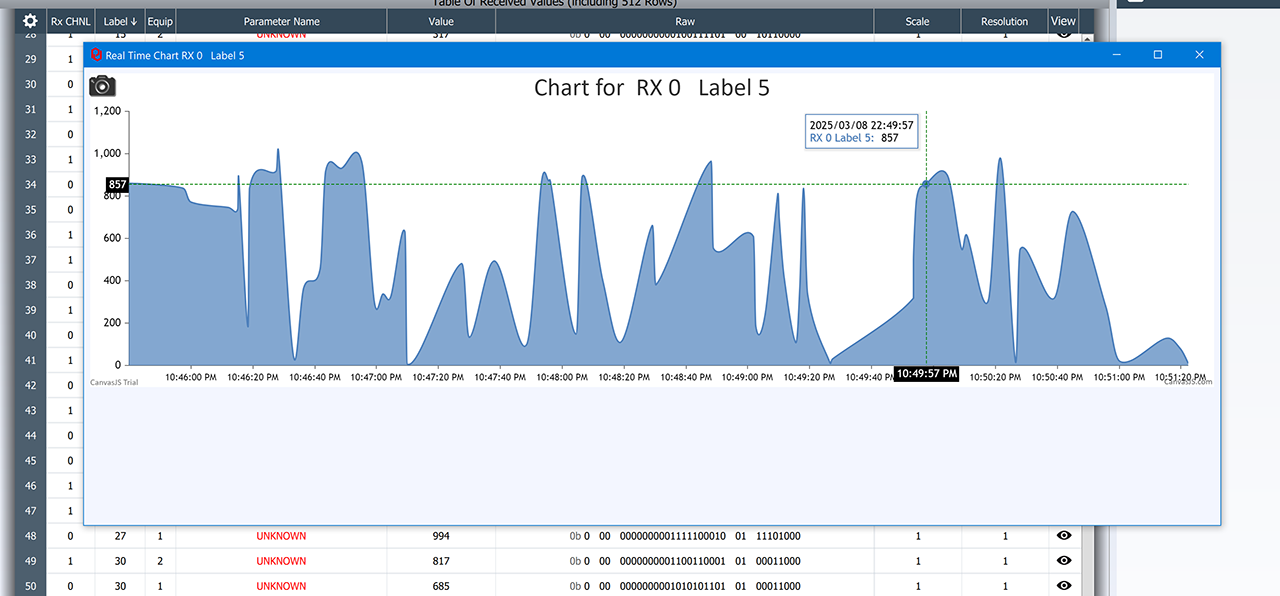Open the CanvasJS Trial link
Viewport: 1280px width, 596px height.
[114, 382]
